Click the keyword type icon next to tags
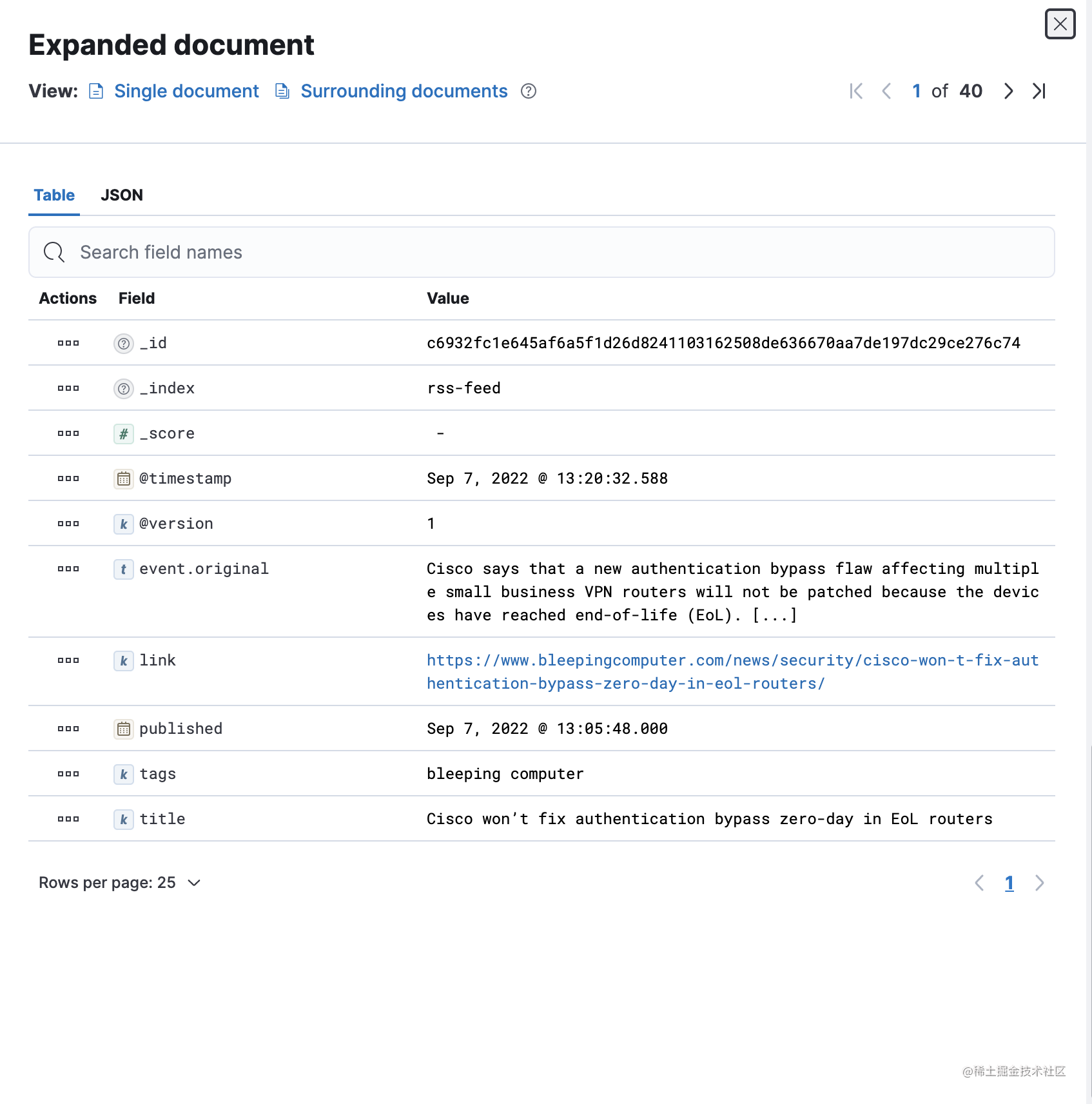This screenshot has height=1104, width=1092. (124, 774)
